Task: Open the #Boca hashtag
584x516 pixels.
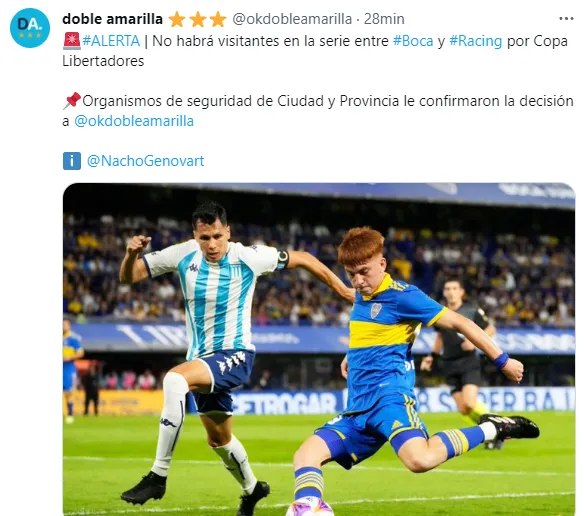Action: (x=413, y=41)
